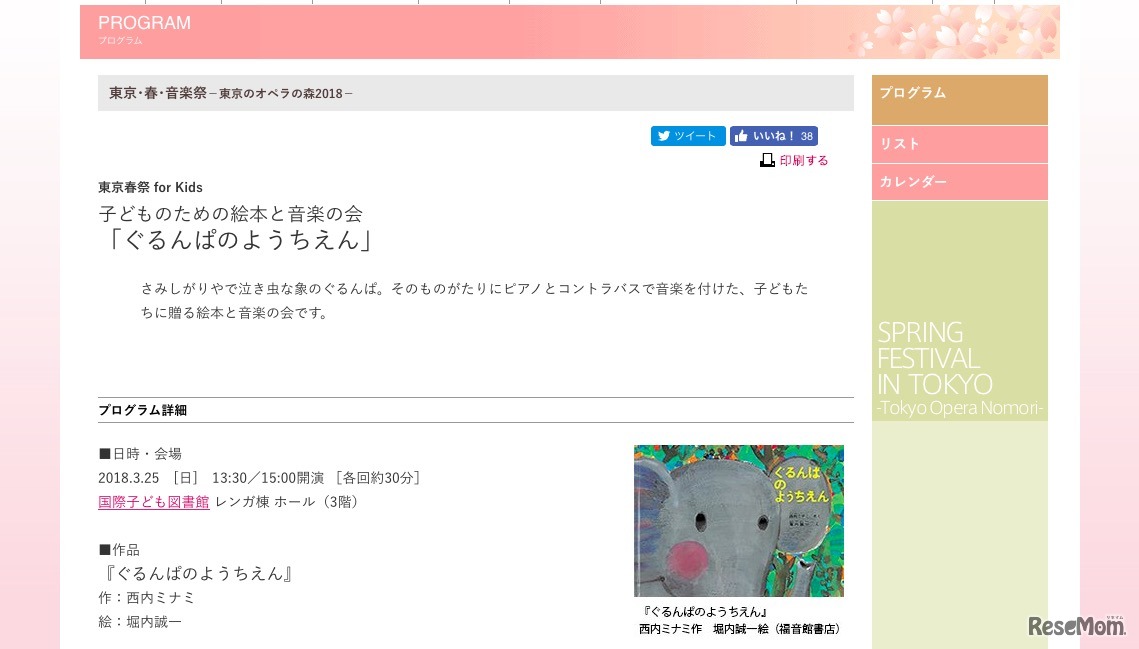The image size is (1139, 649).
Task: Click the 印刷する print link
Action: point(803,161)
